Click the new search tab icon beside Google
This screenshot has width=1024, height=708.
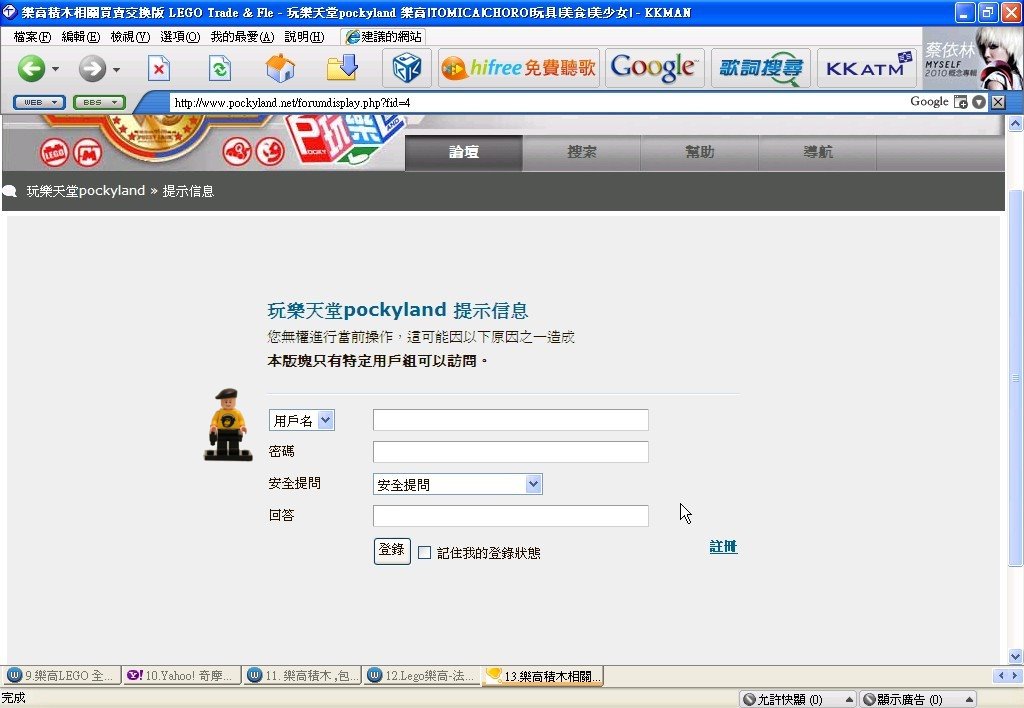pyautogui.click(x=961, y=102)
